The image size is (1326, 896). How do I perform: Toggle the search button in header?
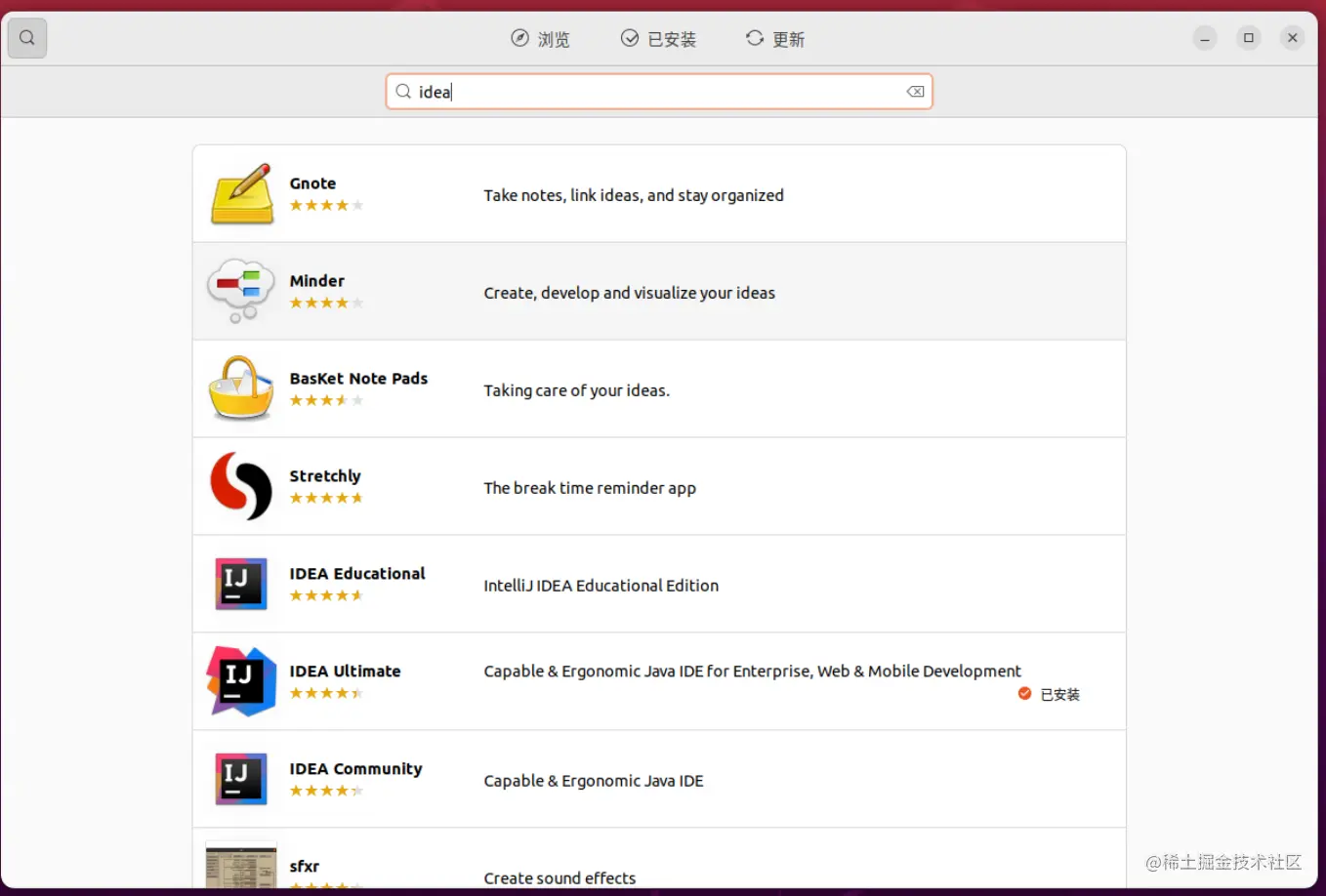pyautogui.click(x=27, y=38)
